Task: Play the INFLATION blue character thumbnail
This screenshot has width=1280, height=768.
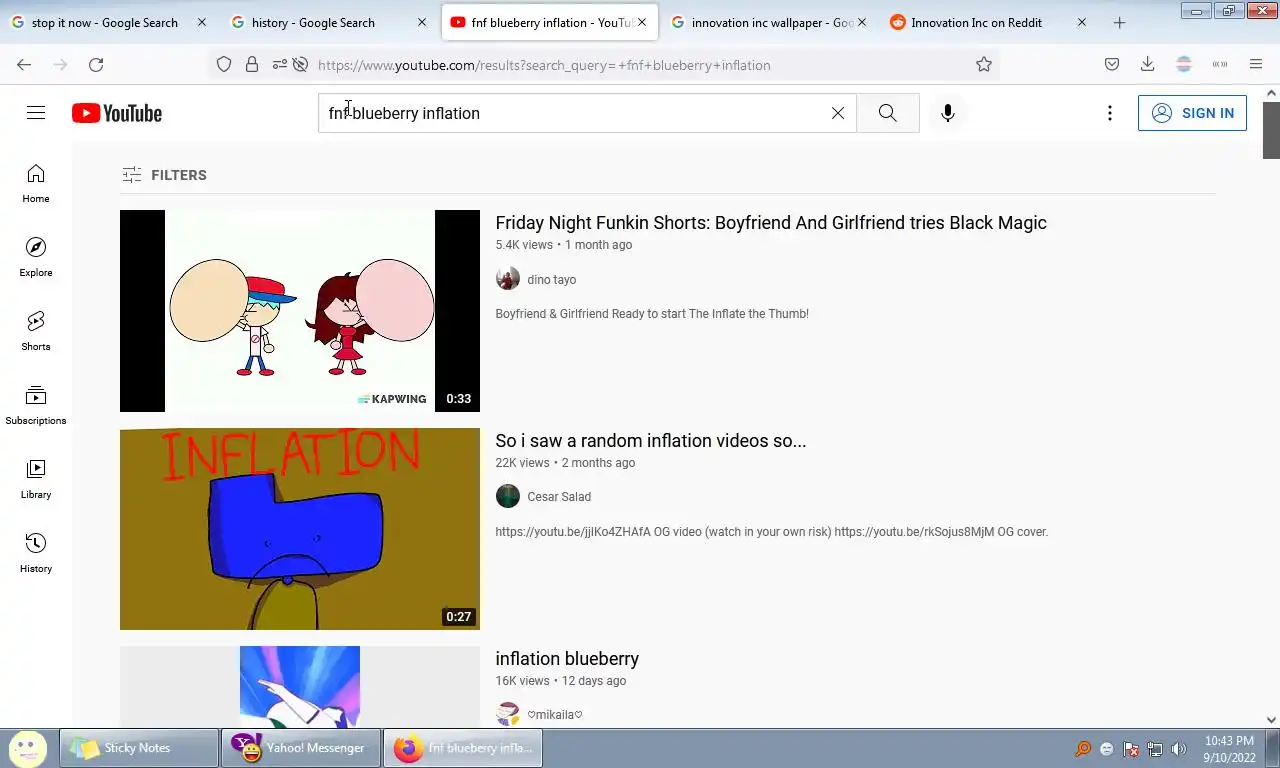Action: coord(300,529)
